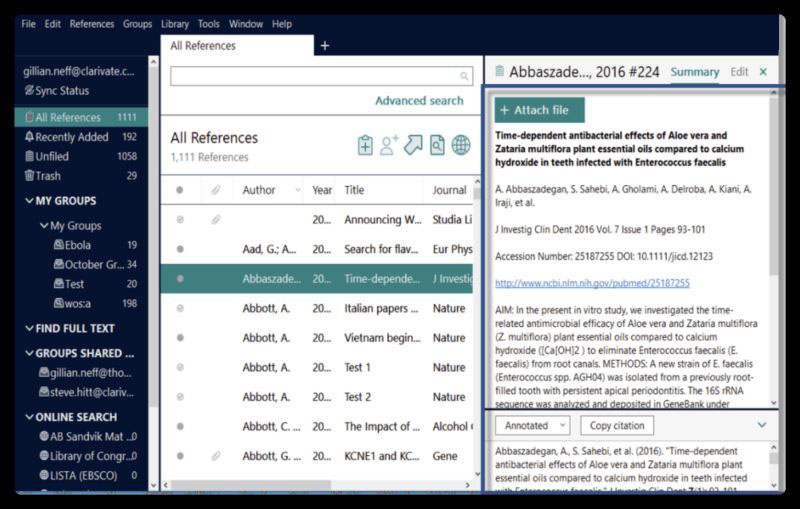Toggle read status for Vietnam begin... row
800x509 pixels.
click(180, 338)
